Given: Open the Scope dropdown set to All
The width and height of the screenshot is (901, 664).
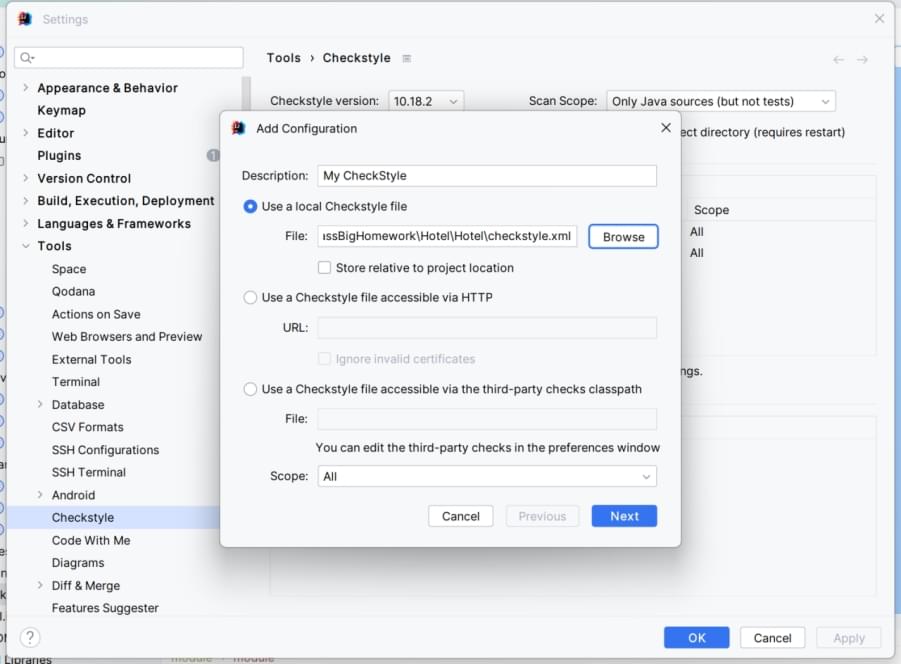Looking at the screenshot, I should click(486, 477).
